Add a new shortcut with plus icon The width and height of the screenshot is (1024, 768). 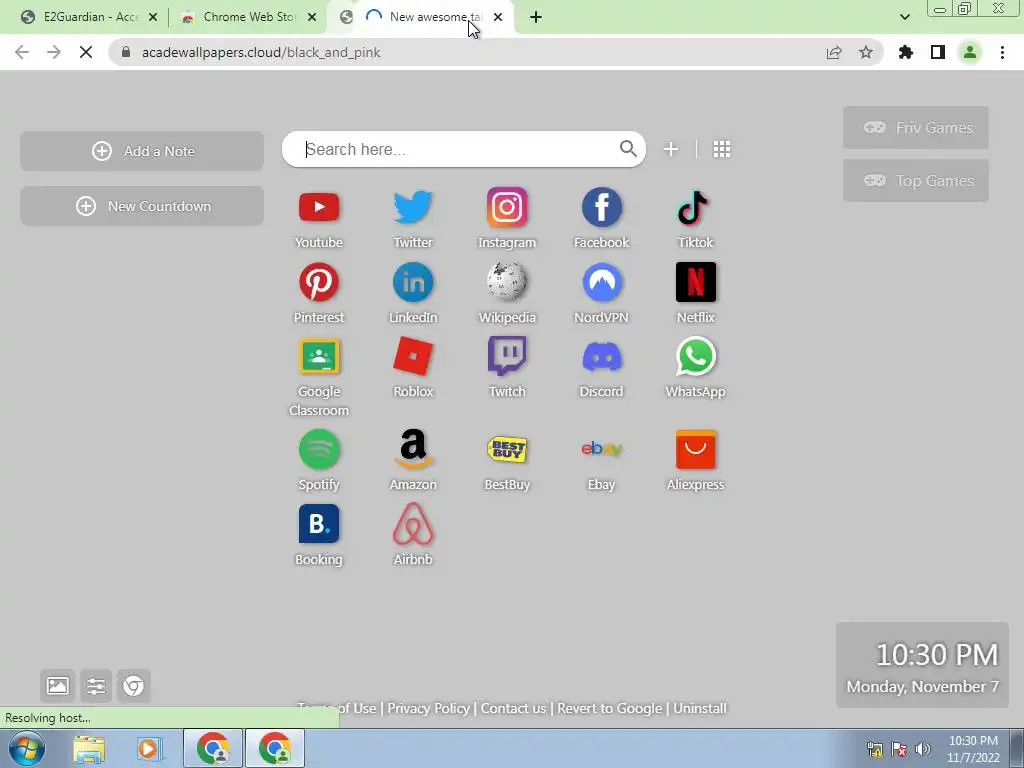(x=671, y=149)
